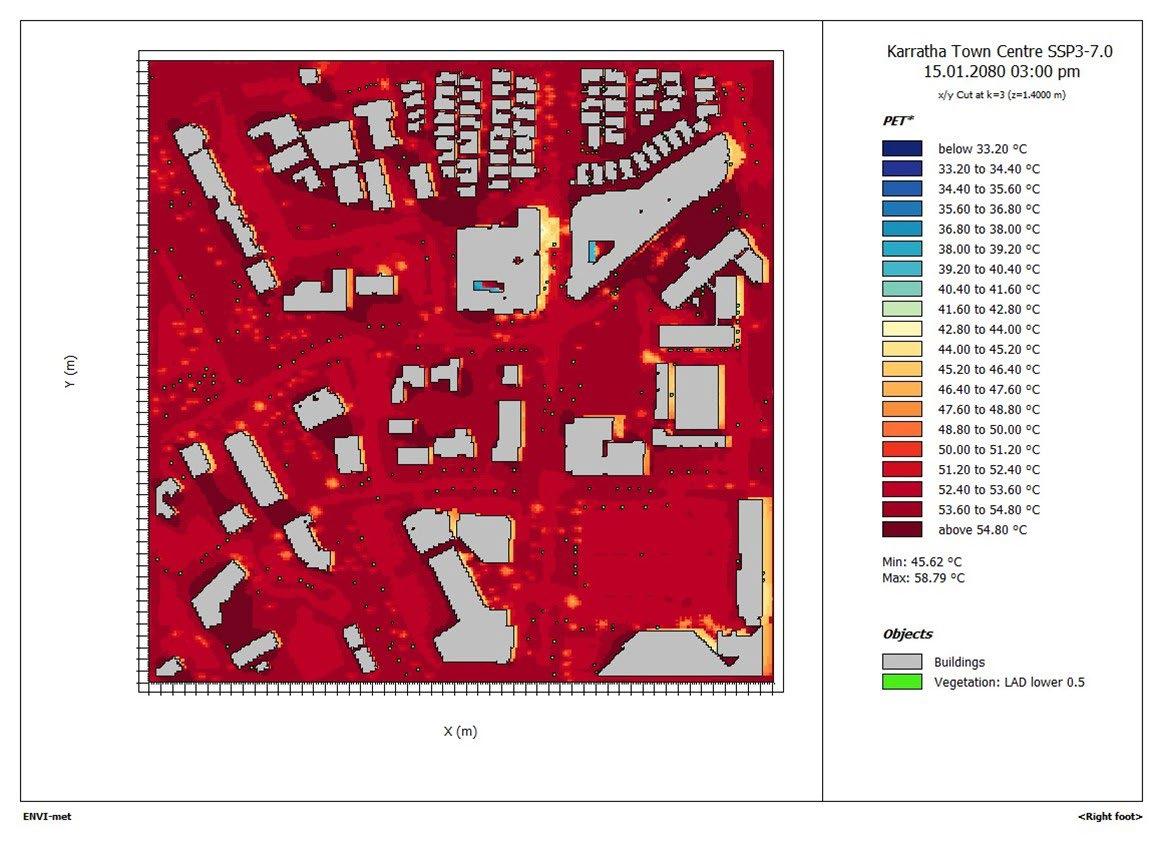Click the '51.20 to 52.40 °C' swatch
The height and width of the screenshot is (842, 1163).
[902, 469]
